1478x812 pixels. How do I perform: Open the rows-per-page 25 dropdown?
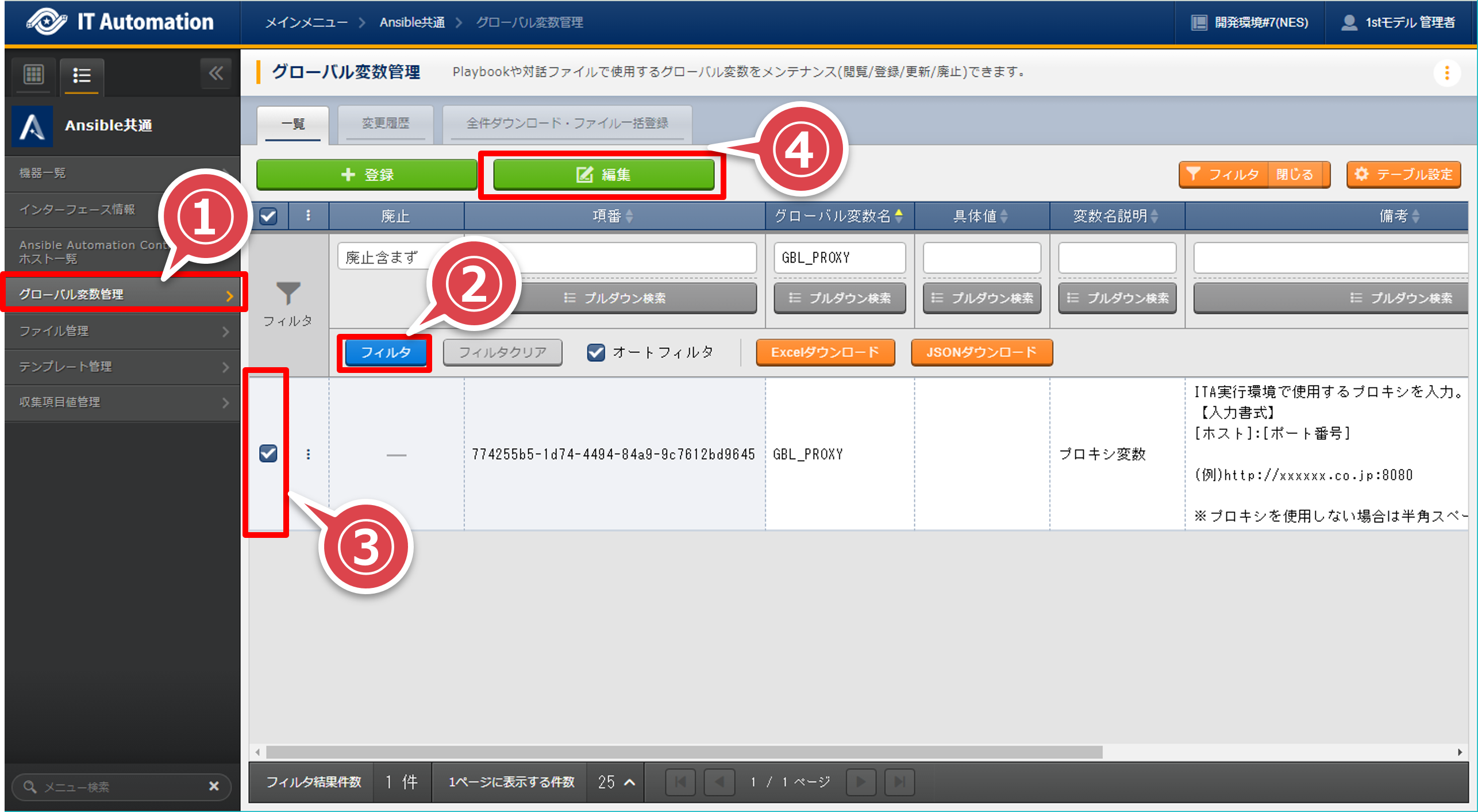616,782
